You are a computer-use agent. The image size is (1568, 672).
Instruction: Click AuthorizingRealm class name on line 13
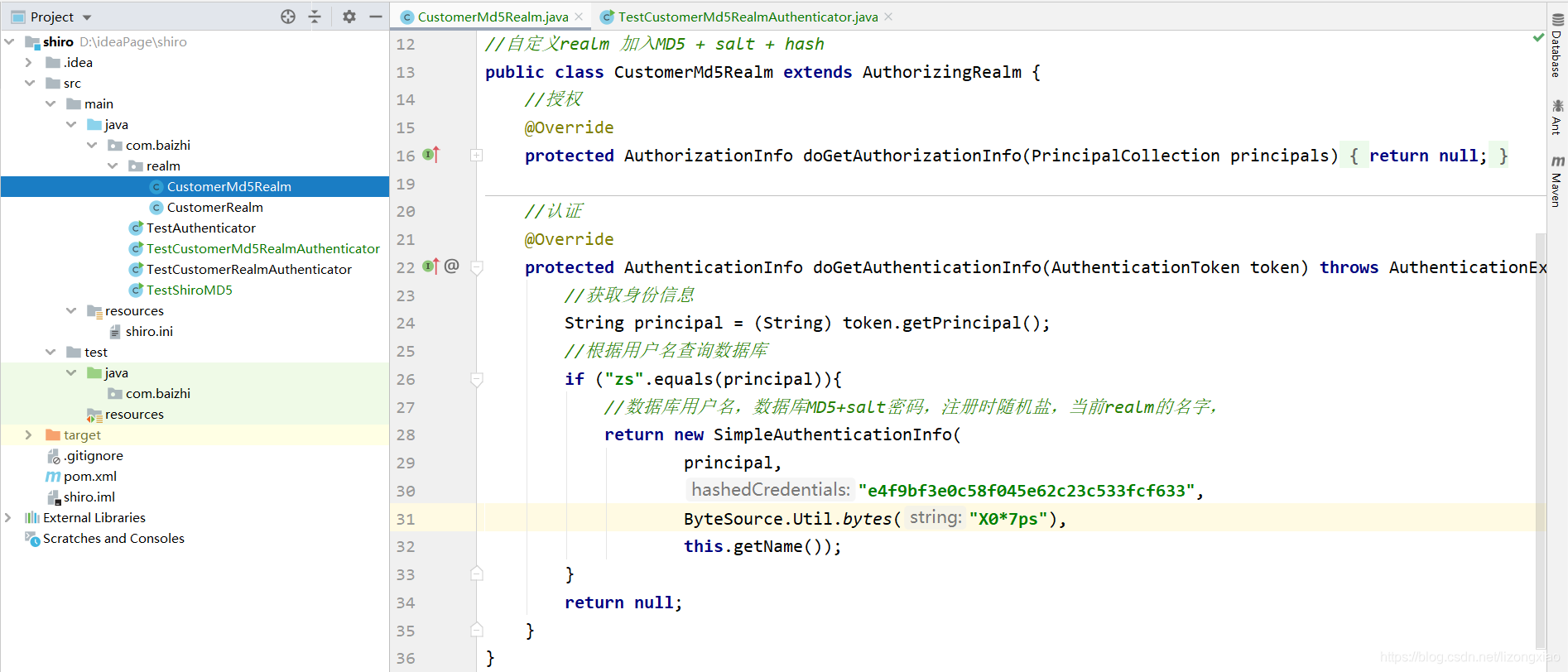coord(941,72)
